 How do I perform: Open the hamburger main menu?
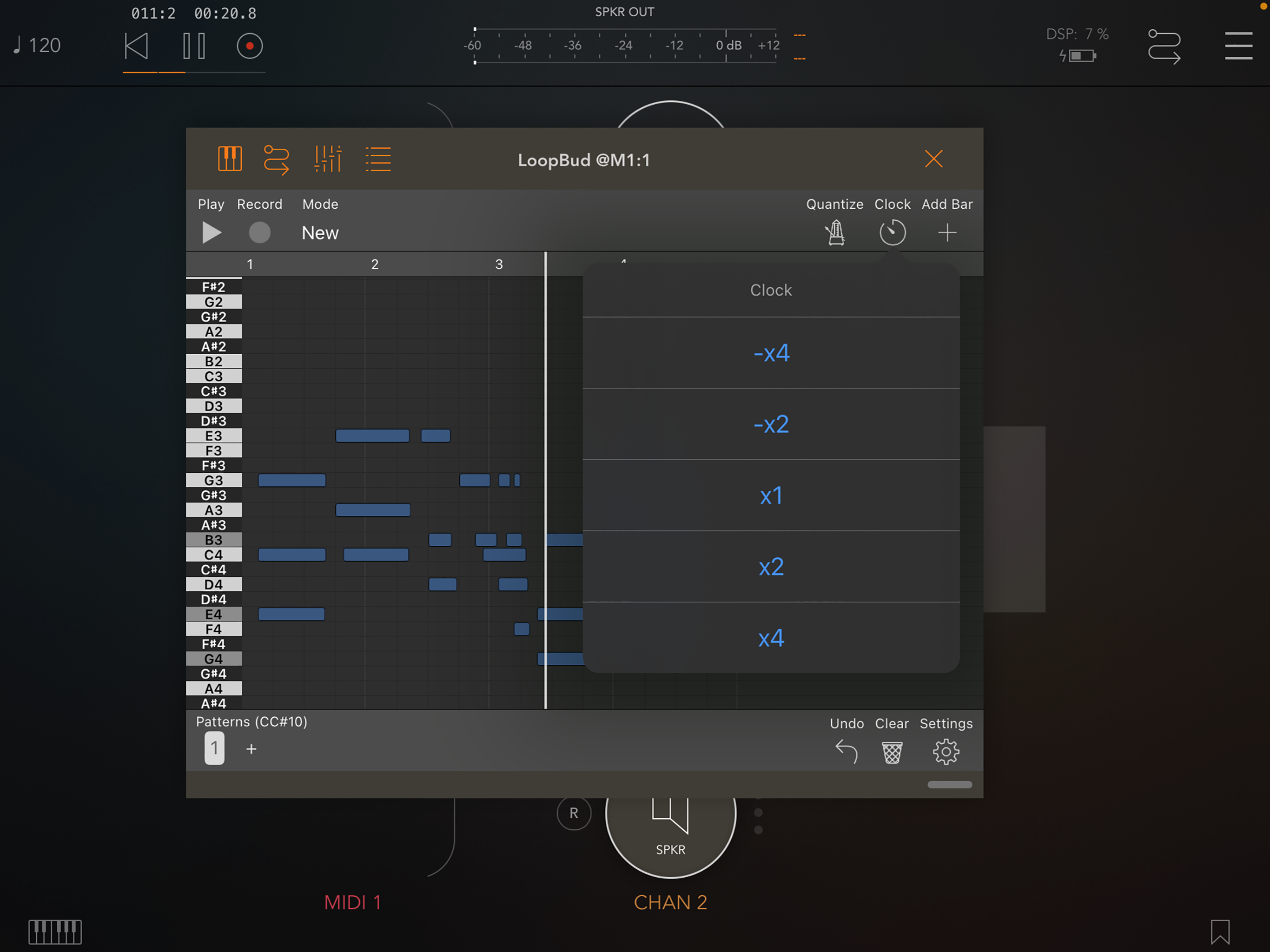coord(1238,46)
